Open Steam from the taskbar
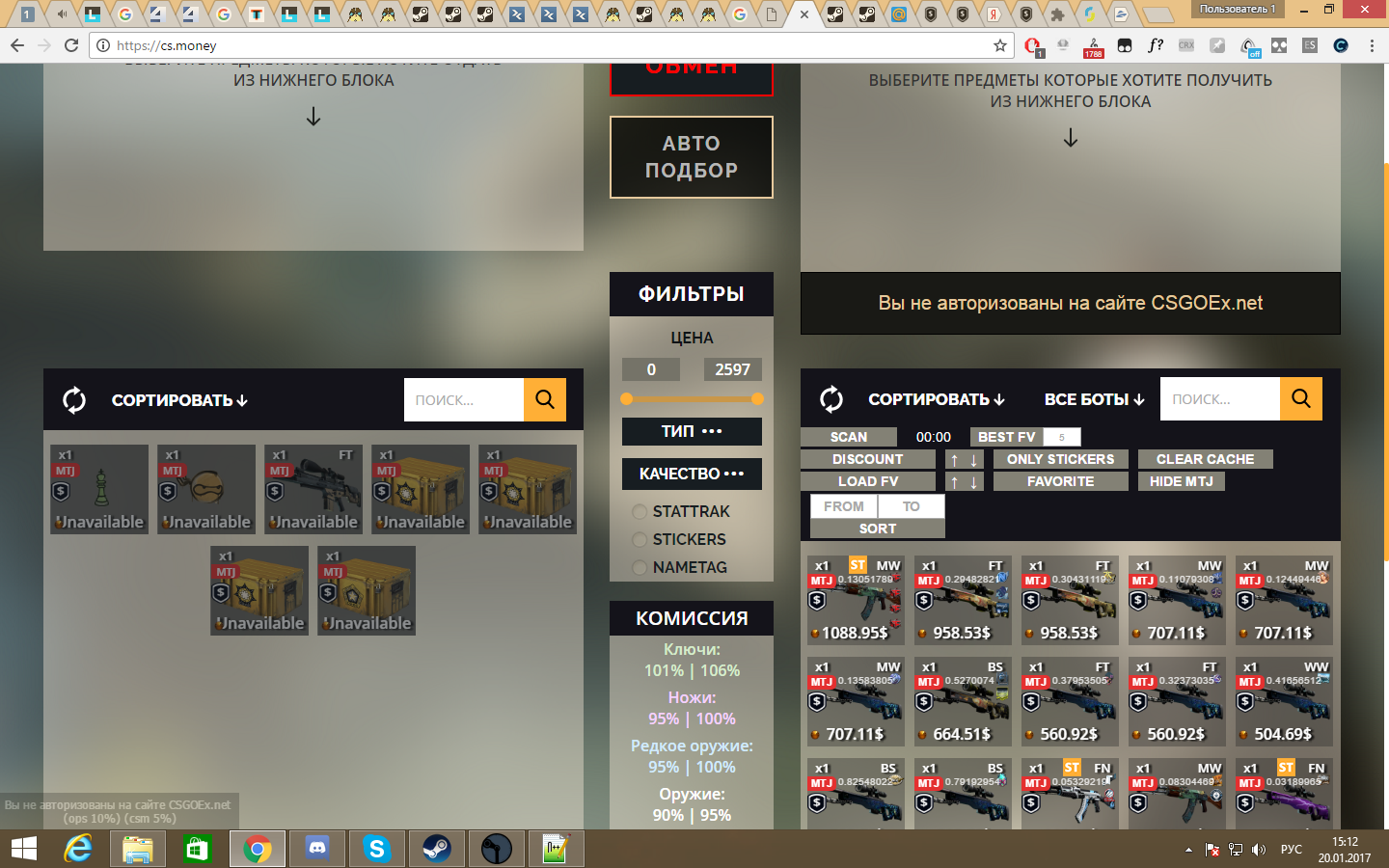 coord(437,849)
